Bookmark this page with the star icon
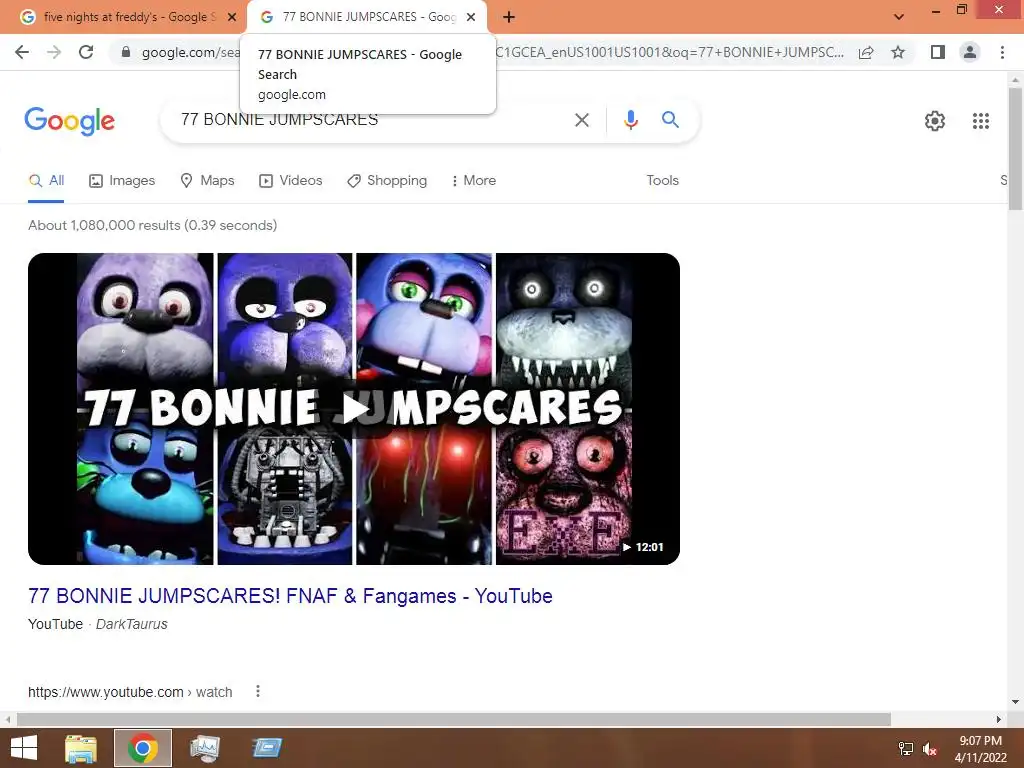 898,52
